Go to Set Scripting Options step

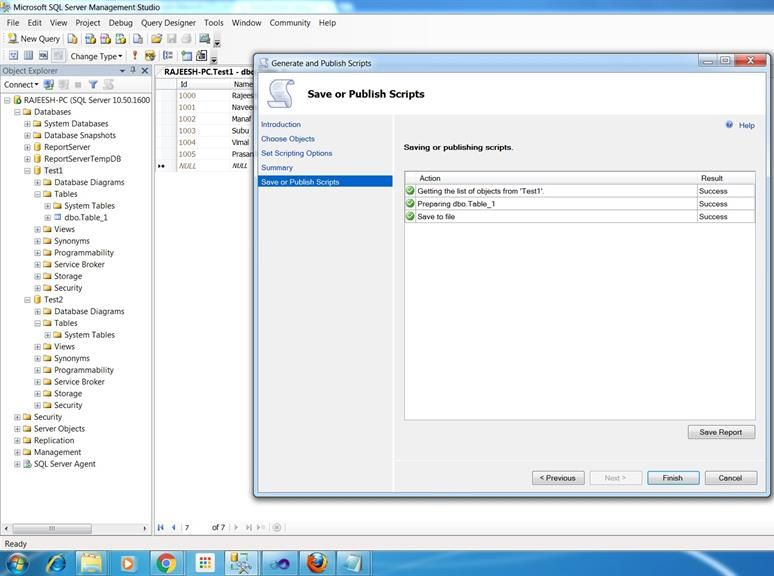tap(297, 153)
